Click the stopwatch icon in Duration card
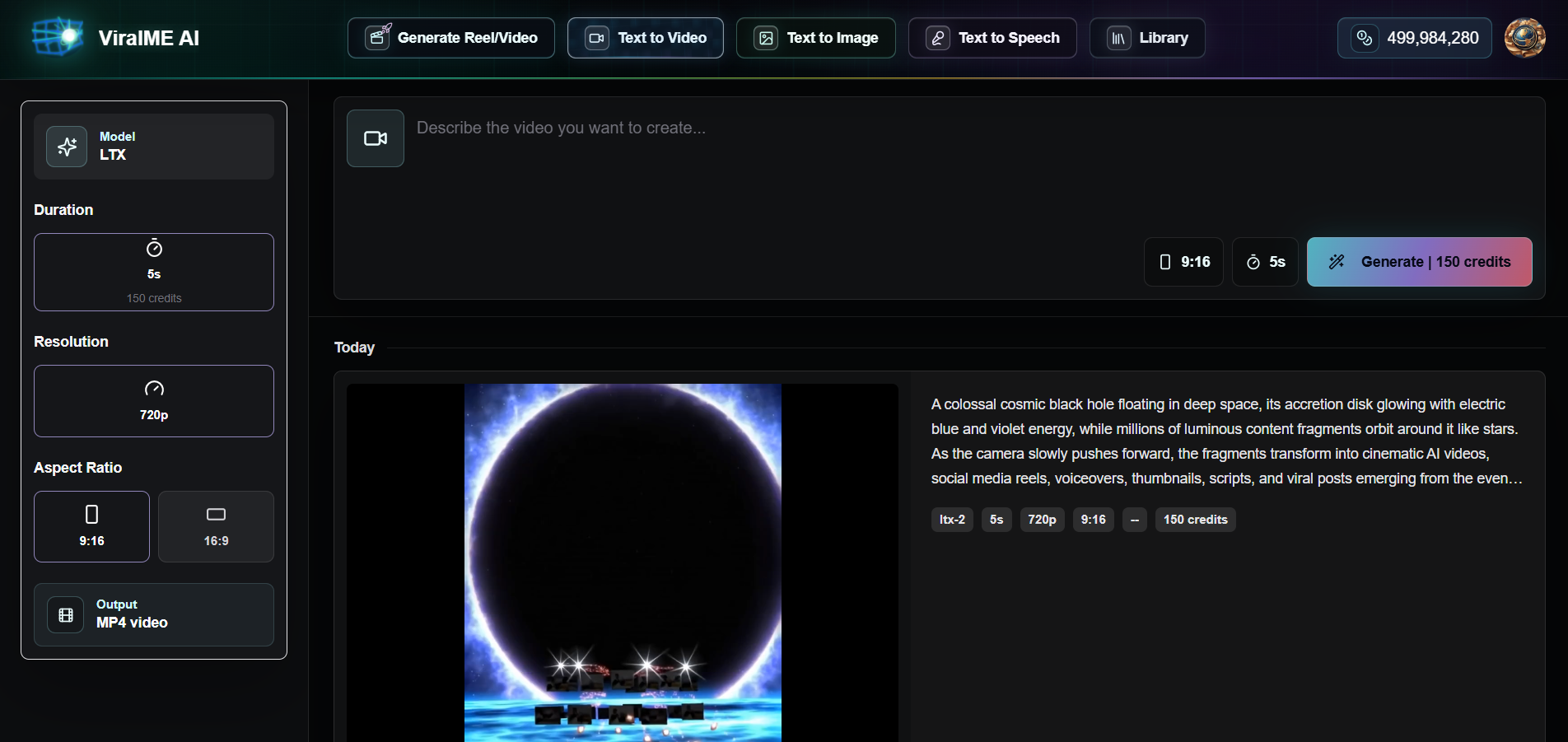 154,248
